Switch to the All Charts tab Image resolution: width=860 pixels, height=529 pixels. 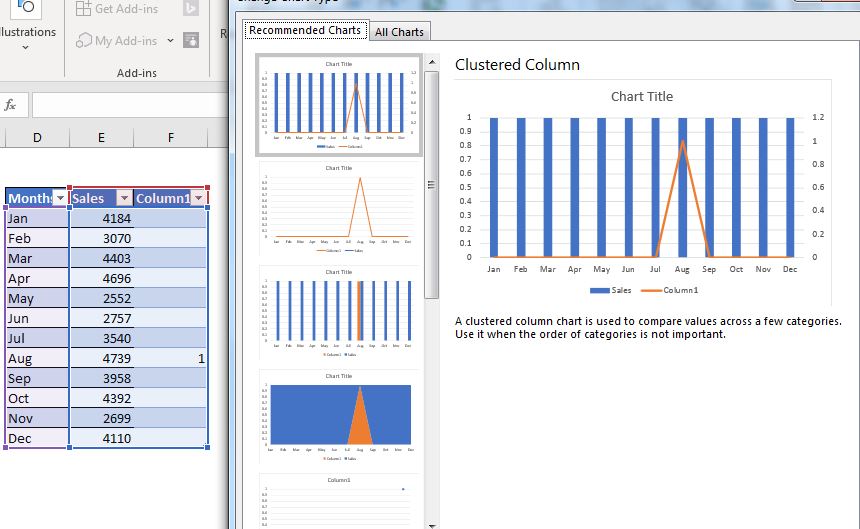399,32
